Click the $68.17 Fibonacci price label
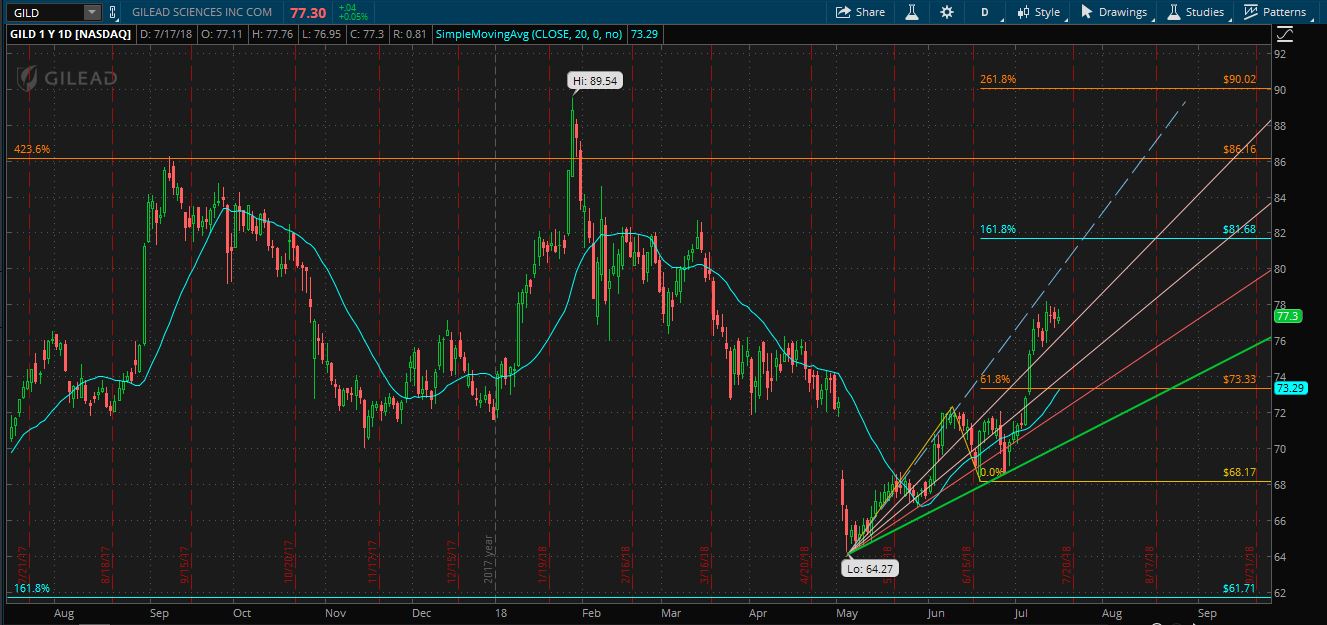Viewport: 1327px width, 625px height. pyautogui.click(x=1239, y=472)
